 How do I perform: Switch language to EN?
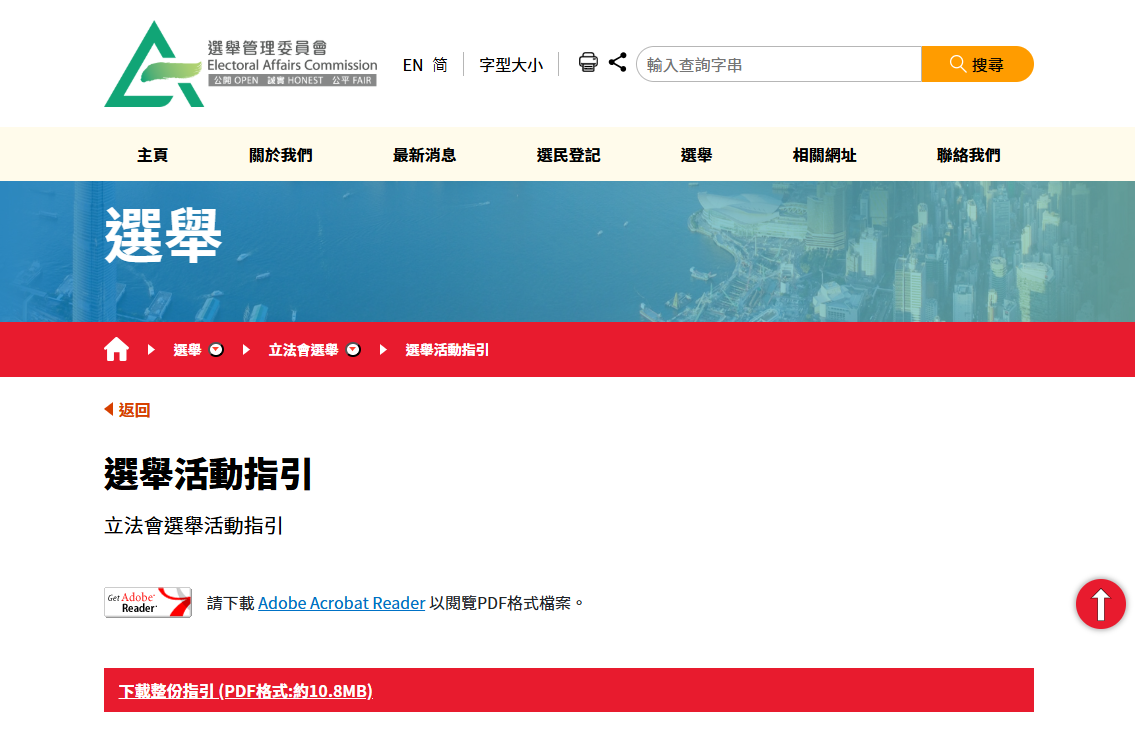pyautogui.click(x=413, y=65)
